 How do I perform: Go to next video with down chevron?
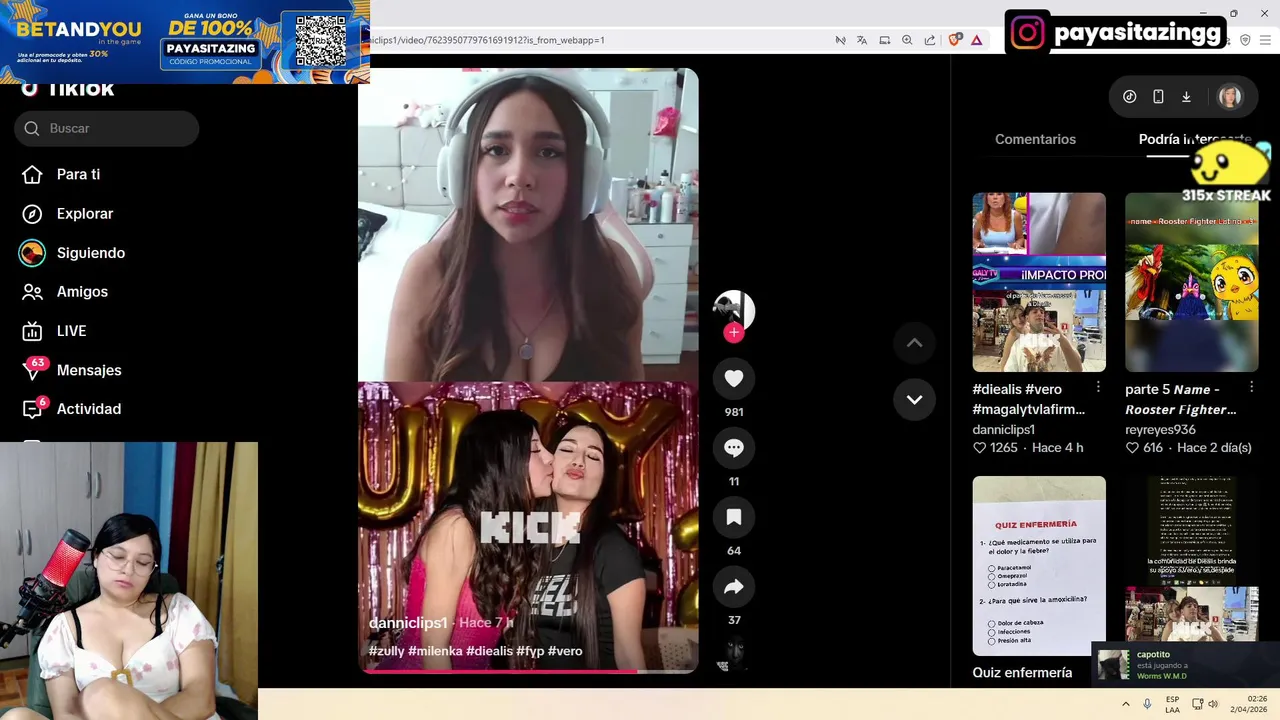[x=914, y=399]
